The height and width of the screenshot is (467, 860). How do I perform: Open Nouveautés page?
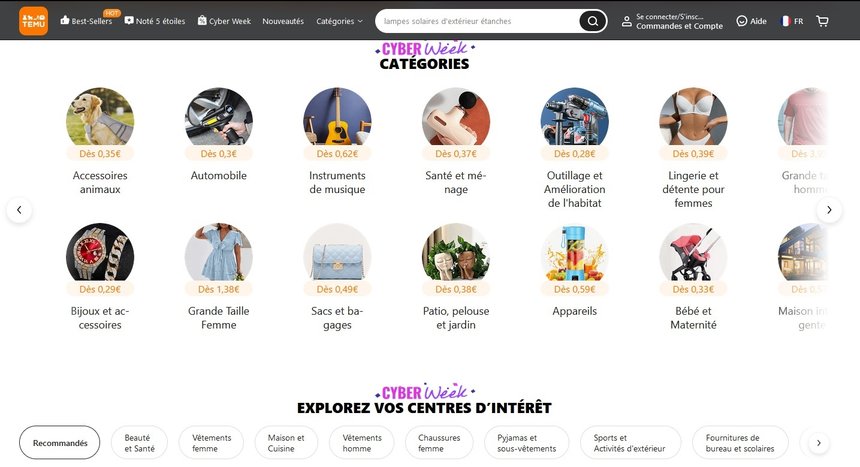(x=283, y=21)
